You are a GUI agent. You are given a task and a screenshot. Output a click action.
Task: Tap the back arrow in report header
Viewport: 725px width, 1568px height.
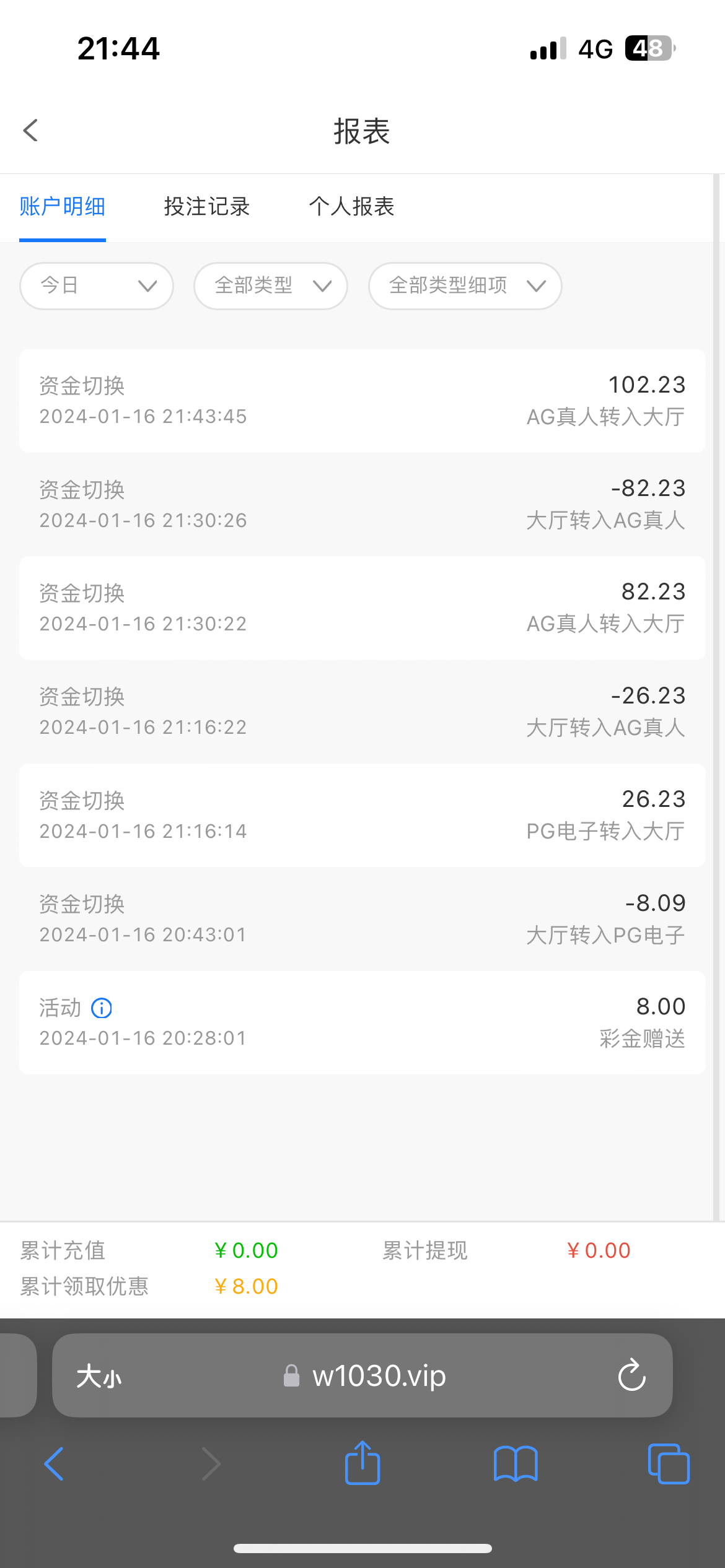pyautogui.click(x=30, y=131)
